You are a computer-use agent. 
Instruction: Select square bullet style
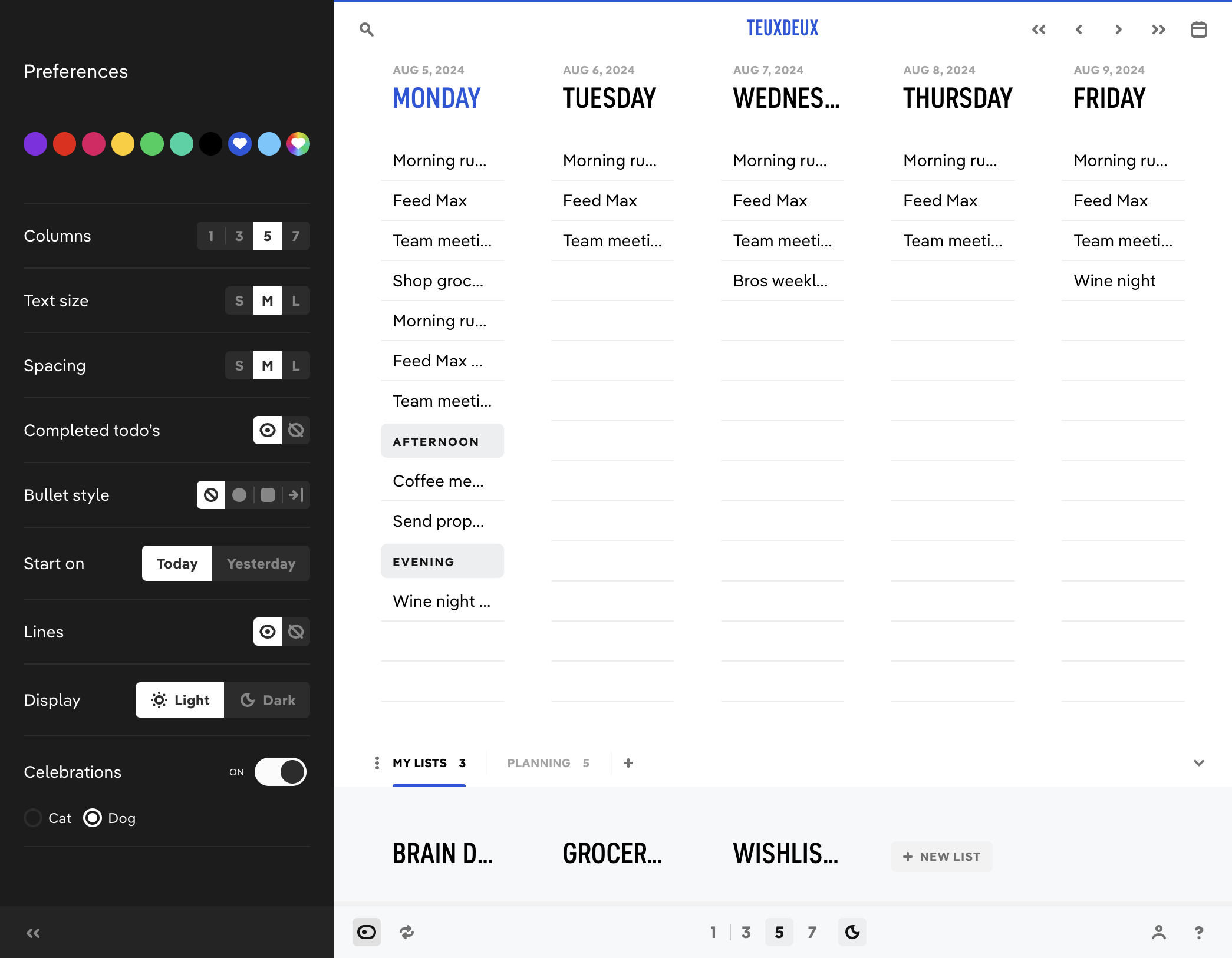pyautogui.click(x=268, y=495)
